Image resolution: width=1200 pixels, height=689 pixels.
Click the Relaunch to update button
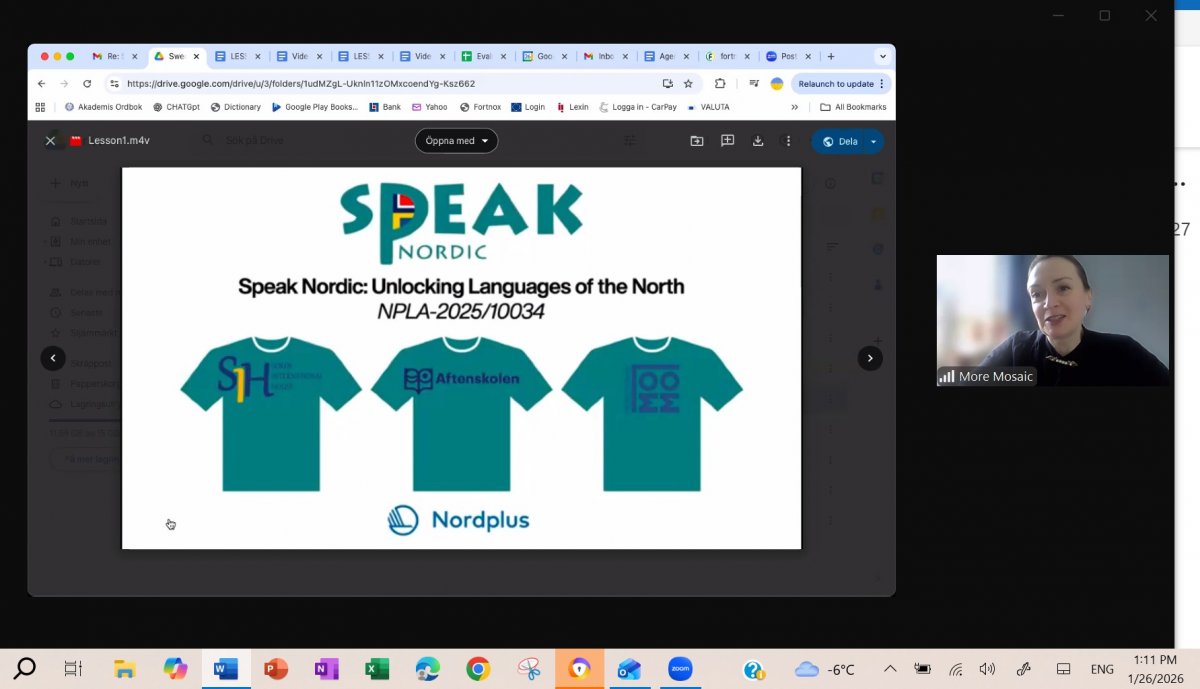coord(836,84)
